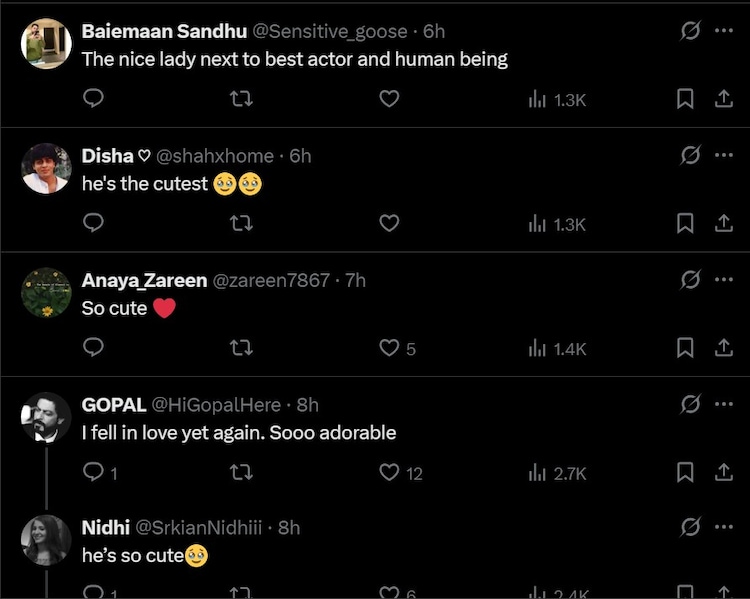Like Baiemaan Sandhu's tweet
The width and height of the screenshot is (750, 599).
(x=390, y=99)
